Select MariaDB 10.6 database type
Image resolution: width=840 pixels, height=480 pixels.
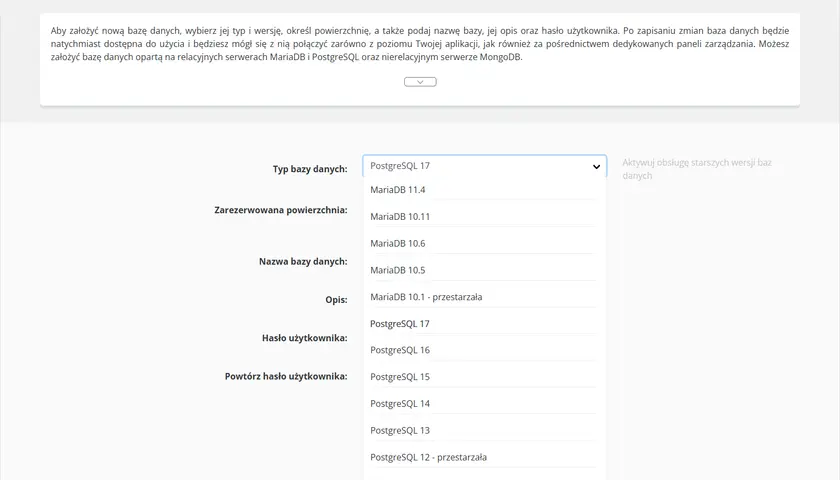click(x=483, y=243)
